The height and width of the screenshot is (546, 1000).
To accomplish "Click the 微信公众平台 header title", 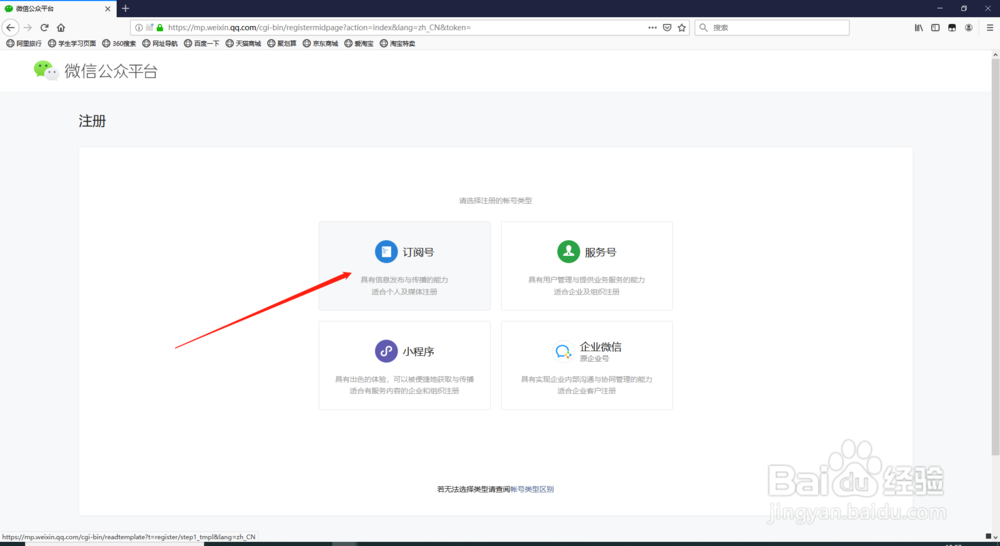I will click(111, 71).
